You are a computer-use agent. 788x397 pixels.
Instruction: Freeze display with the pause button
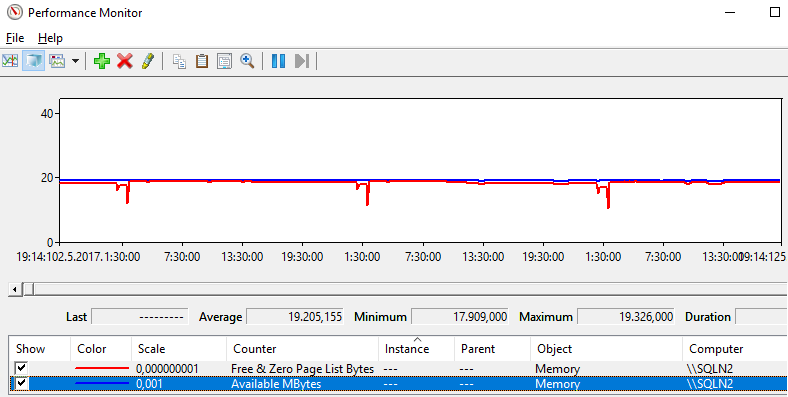(x=278, y=61)
